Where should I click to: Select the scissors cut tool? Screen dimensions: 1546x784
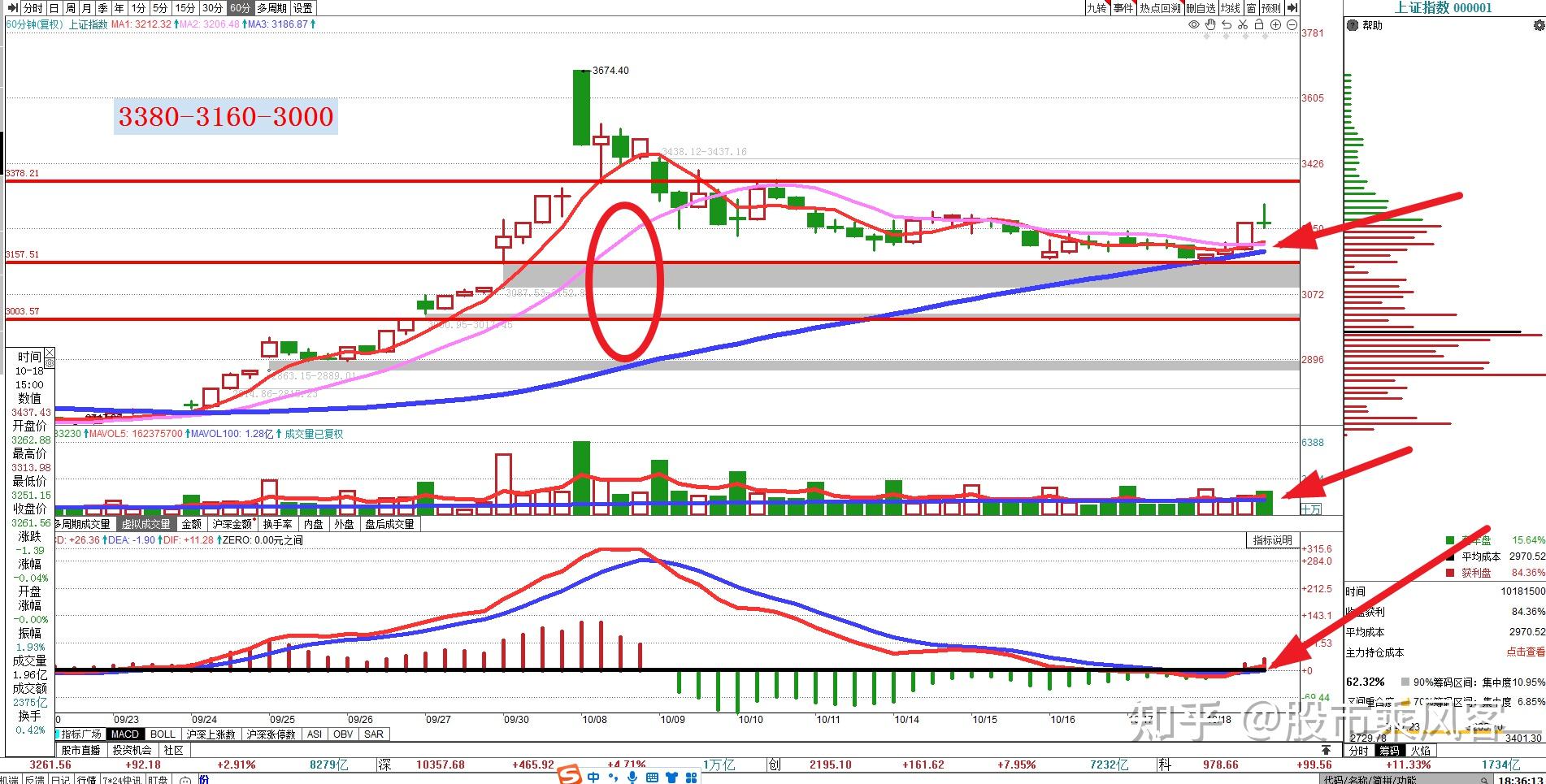pos(1243,25)
